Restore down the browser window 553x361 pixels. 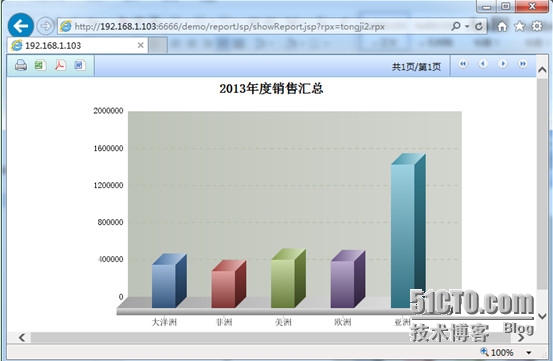(506, 6)
